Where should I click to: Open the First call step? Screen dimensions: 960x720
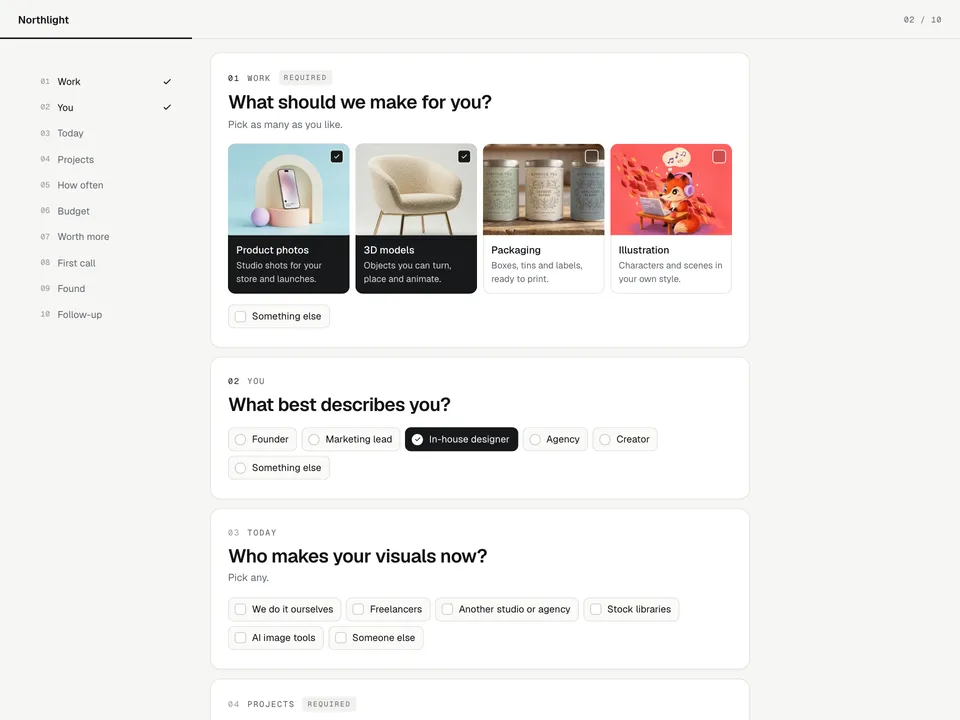click(x=105, y=263)
